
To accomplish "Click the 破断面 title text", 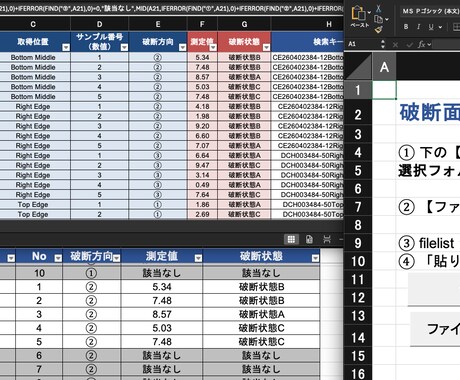I will point(429,112).
